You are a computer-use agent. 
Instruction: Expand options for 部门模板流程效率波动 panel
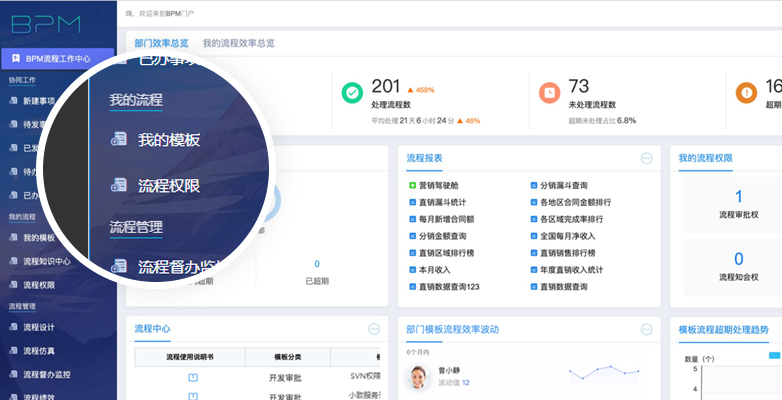pyautogui.click(x=646, y=329)
